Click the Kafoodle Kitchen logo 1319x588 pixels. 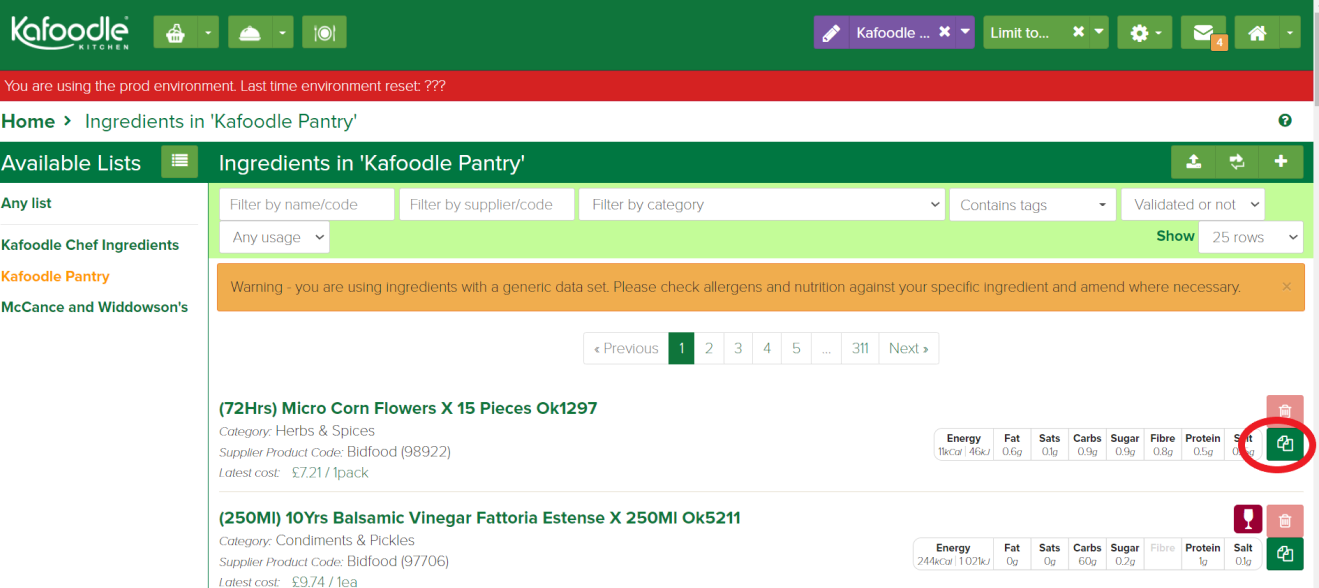[x=69, y=32]
